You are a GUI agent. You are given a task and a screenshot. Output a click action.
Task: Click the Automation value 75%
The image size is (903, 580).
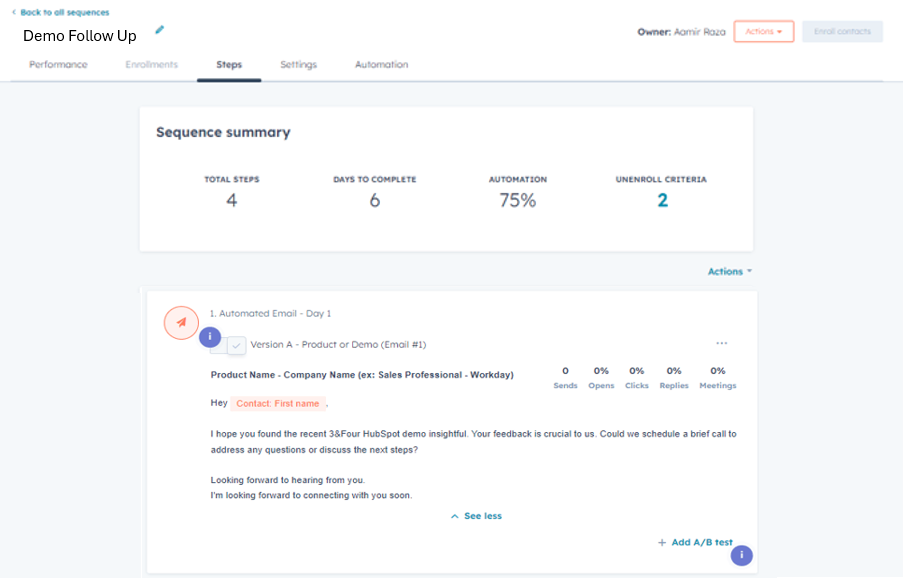[x=517, y=200]
